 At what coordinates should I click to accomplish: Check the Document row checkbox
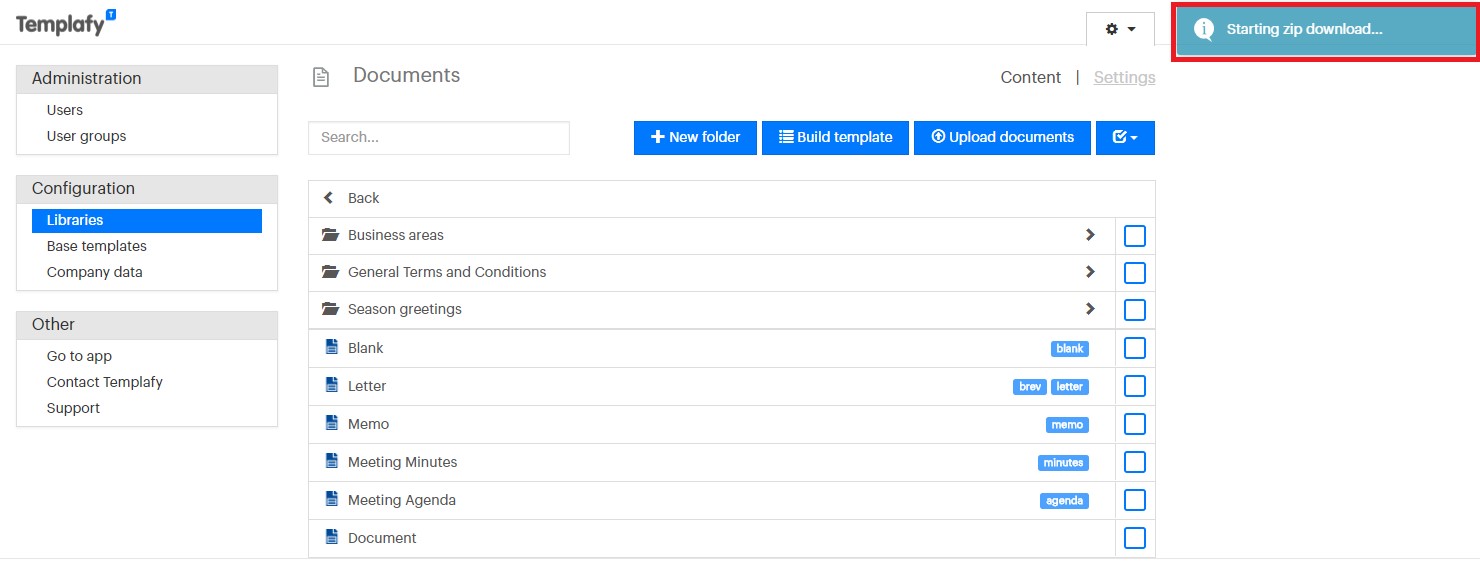coord(1135,538)
